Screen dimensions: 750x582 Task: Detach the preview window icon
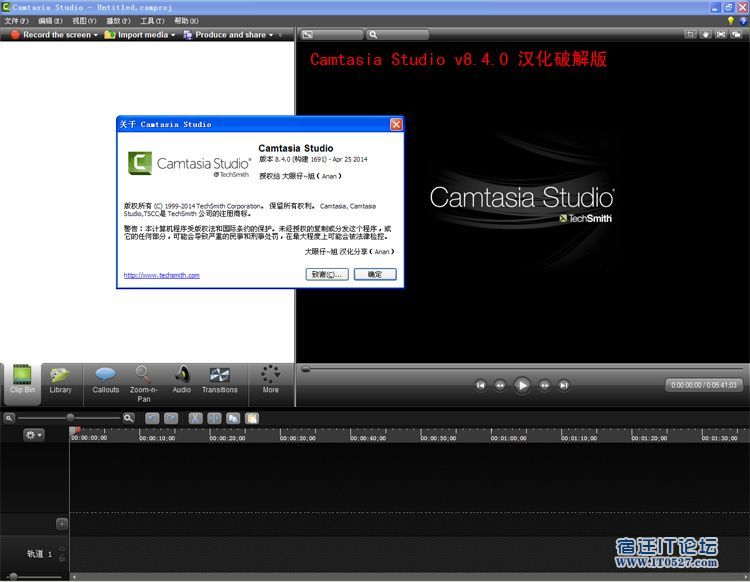tap(737, 34)
